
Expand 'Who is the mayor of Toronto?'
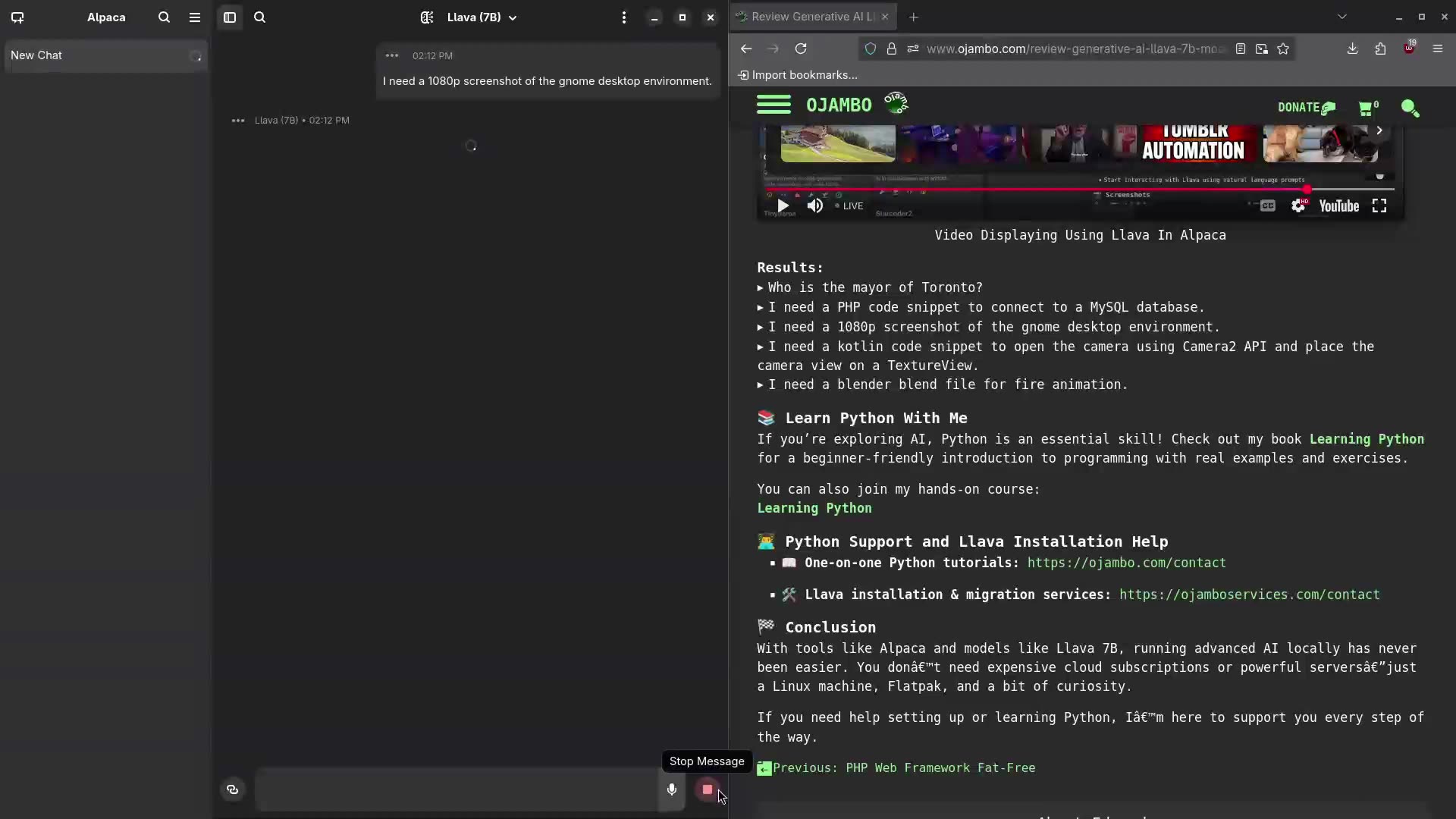pos(870,287)
